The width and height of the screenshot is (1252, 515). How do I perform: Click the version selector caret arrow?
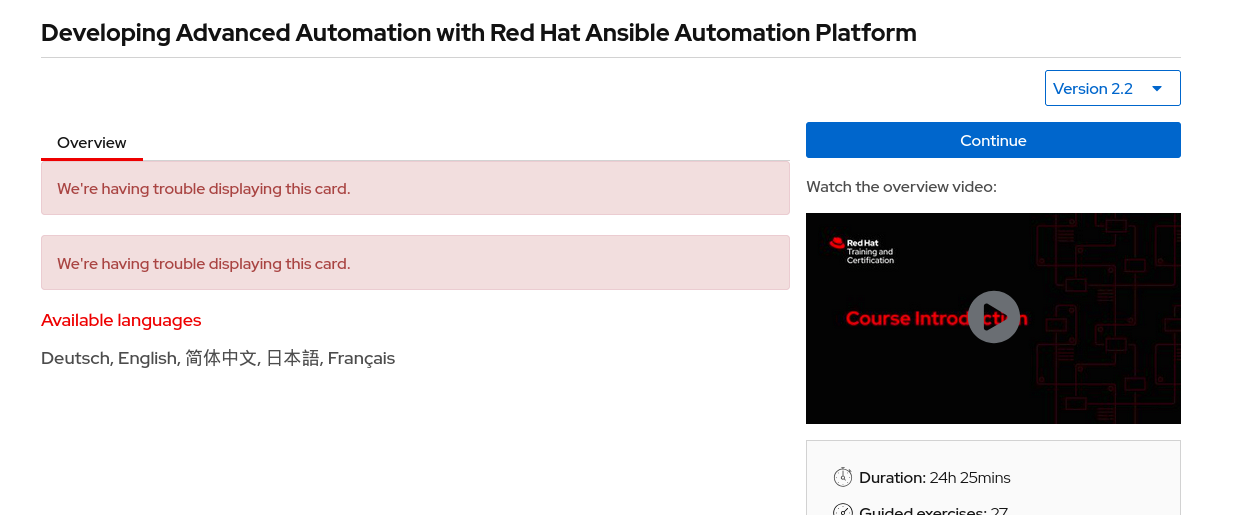coord(1157,88)
